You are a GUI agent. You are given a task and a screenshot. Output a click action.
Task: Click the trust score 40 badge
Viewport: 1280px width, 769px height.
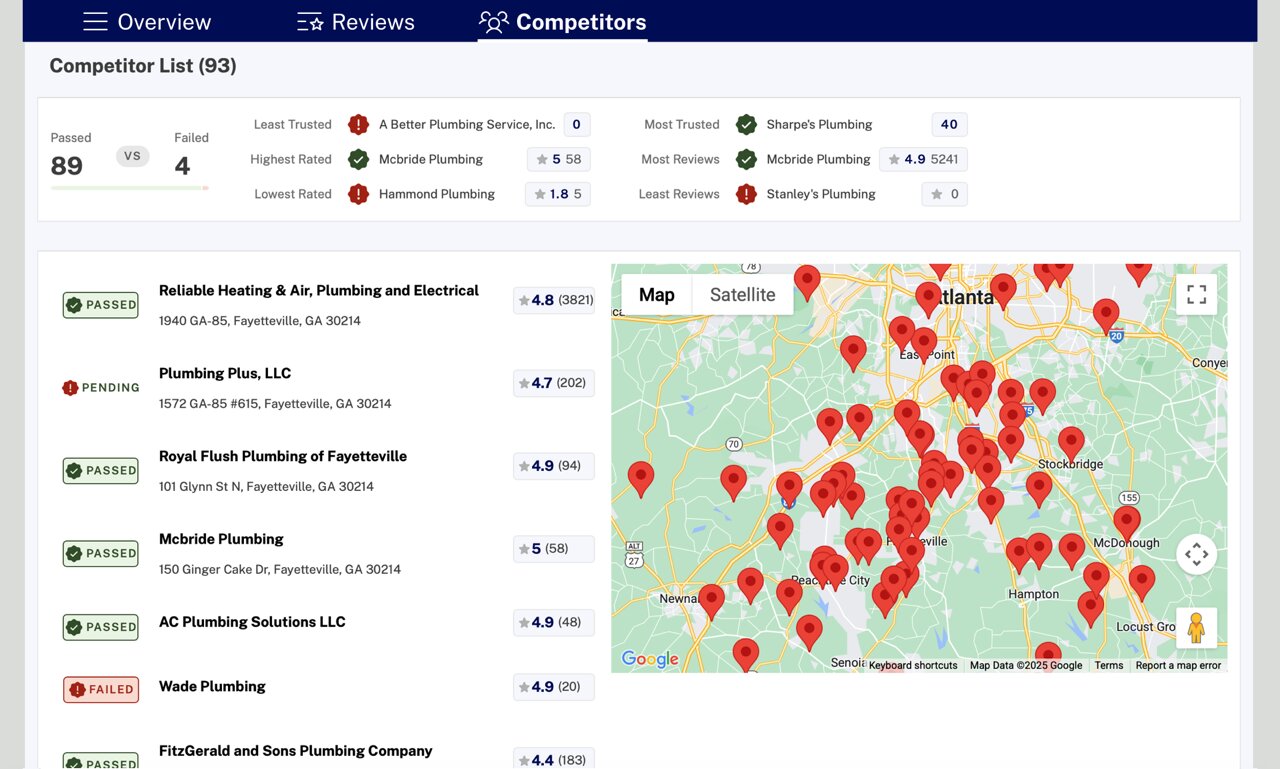(x=949, y=125)
